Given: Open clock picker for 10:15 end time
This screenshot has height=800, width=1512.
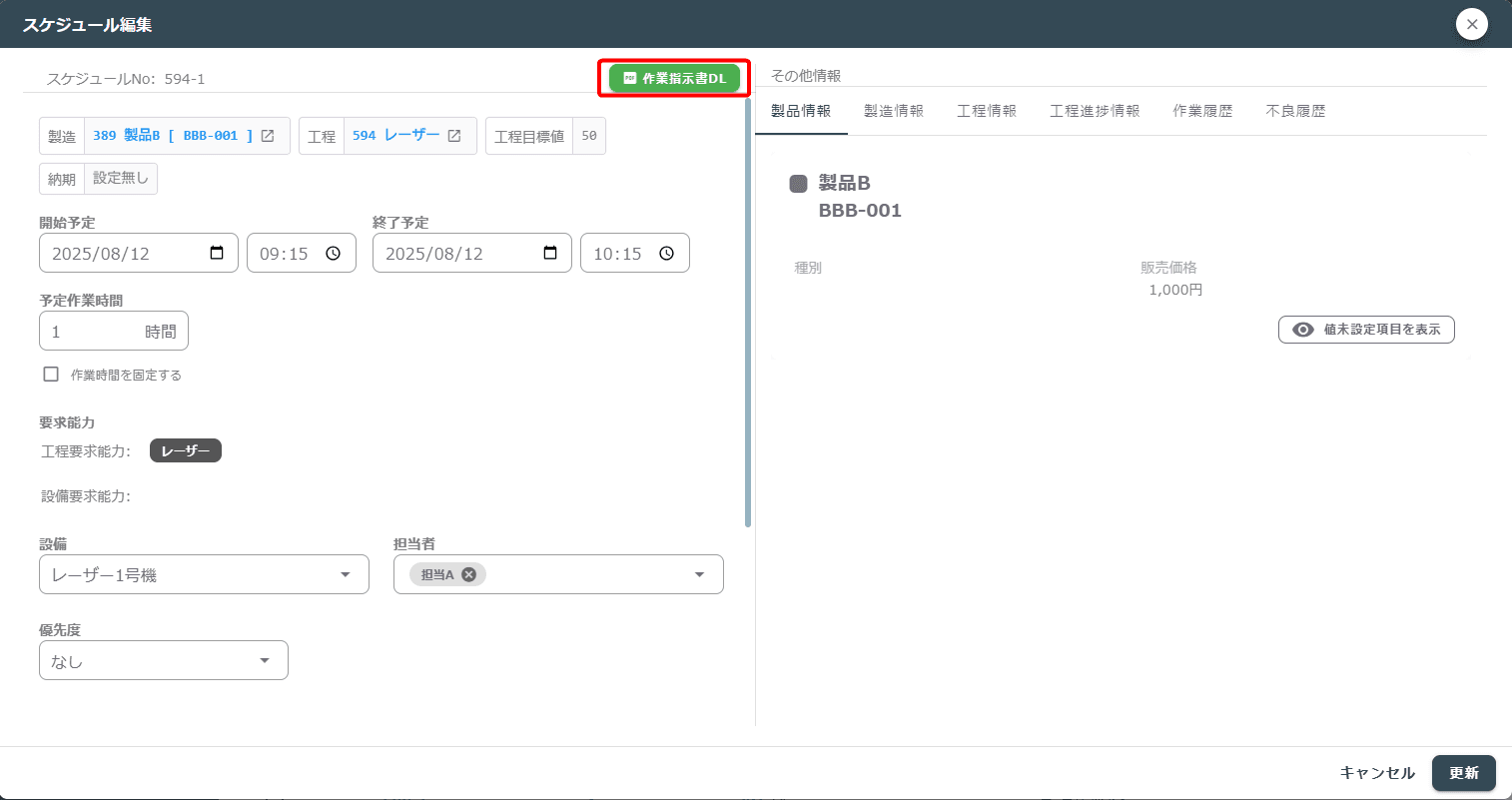Looking at the screenshot, I should pyautogui.click(x=667, y=254).
